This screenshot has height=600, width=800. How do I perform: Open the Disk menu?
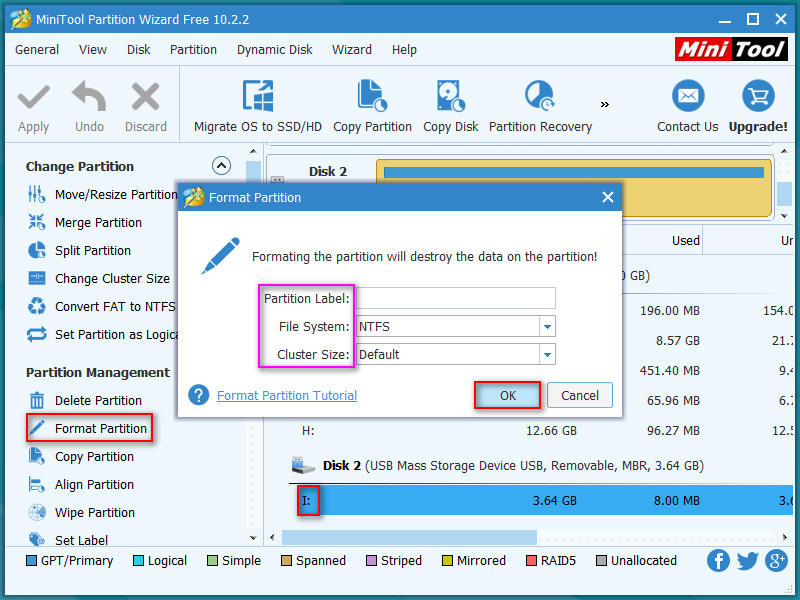click(x=139, y=49)
